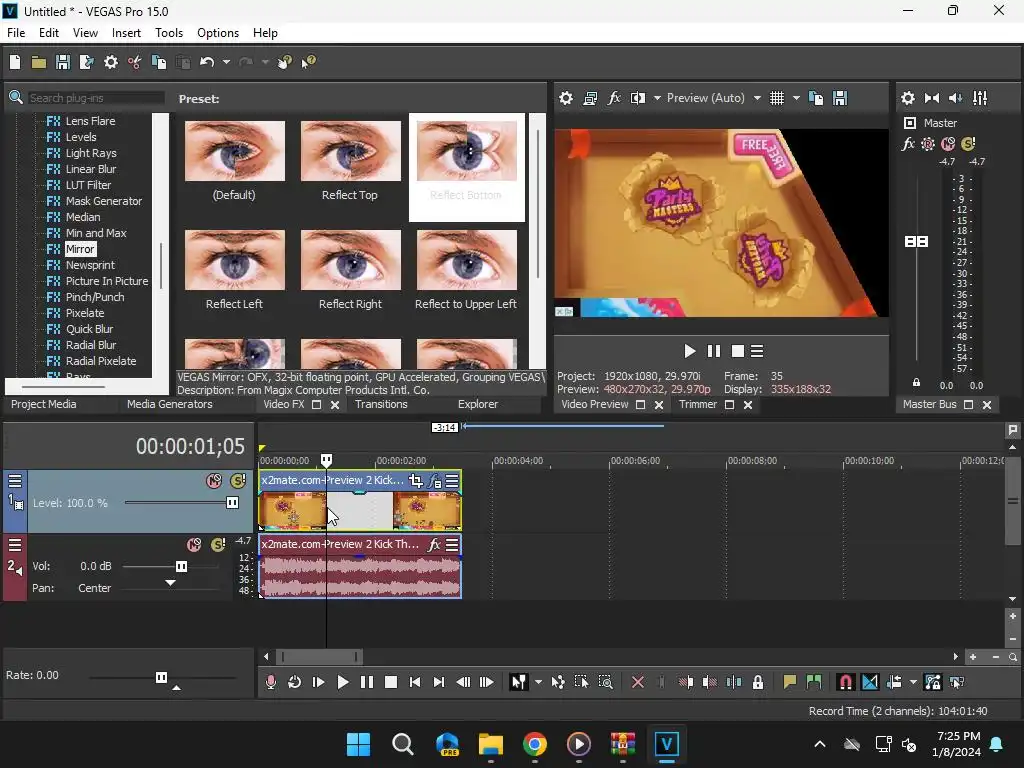Open project Properties gear in main toolbar
Viewport: 1024px width, 768px height.
click(111, 62)
